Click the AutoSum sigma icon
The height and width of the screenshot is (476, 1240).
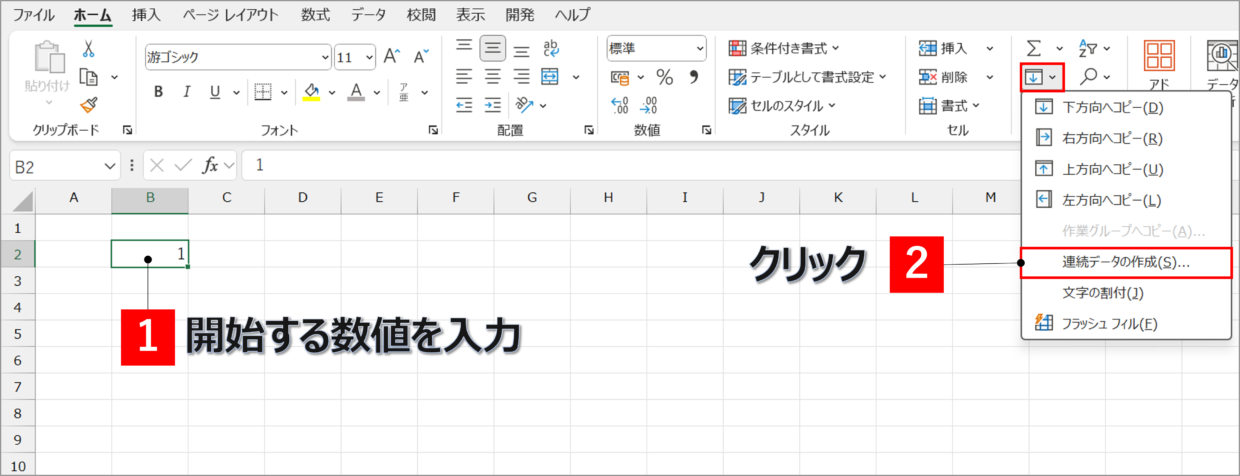tap(1034, 48)
